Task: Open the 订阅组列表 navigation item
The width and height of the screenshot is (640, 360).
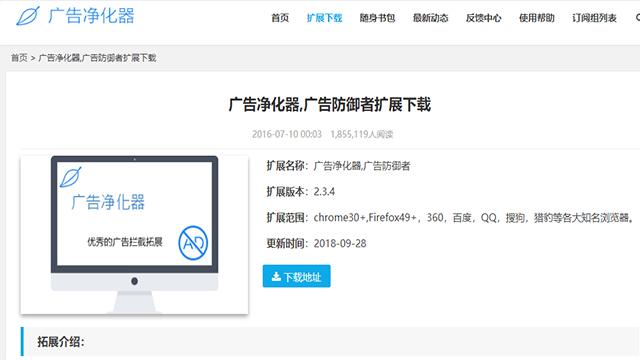Action: point(594,18)
